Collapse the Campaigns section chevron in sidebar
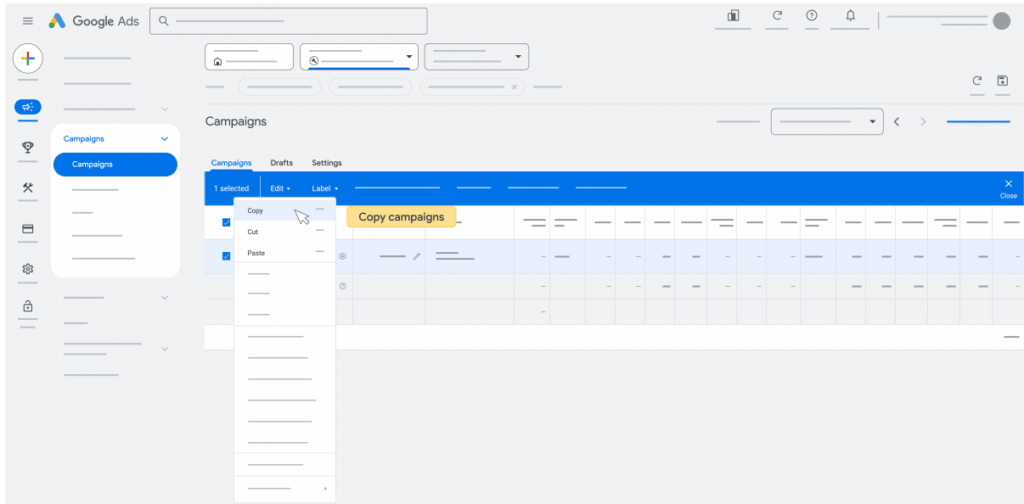The width and height of the screenshot is (1024, 504). click(x=164, y=139)
